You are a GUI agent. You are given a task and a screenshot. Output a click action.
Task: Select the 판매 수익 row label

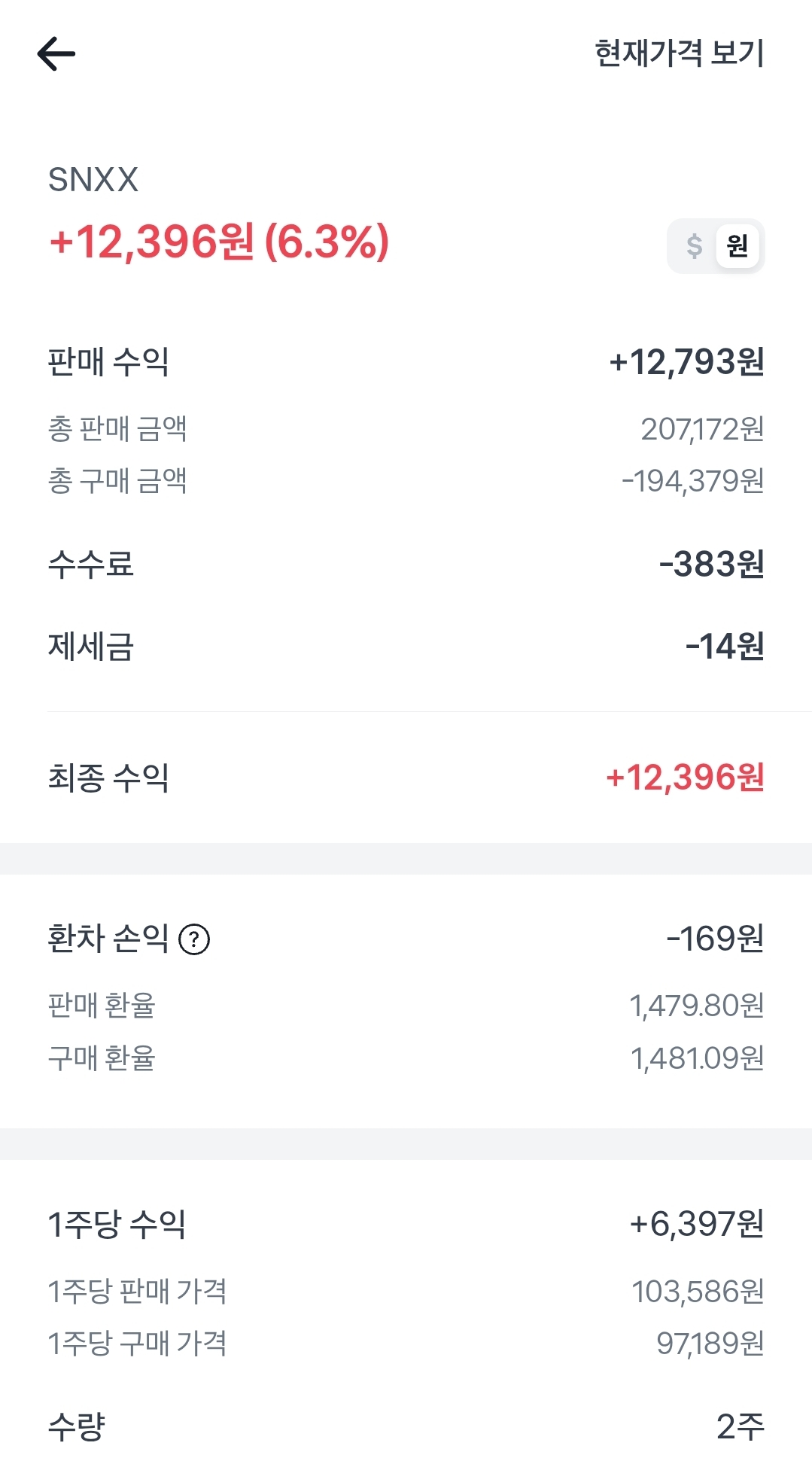click(108, 362)
